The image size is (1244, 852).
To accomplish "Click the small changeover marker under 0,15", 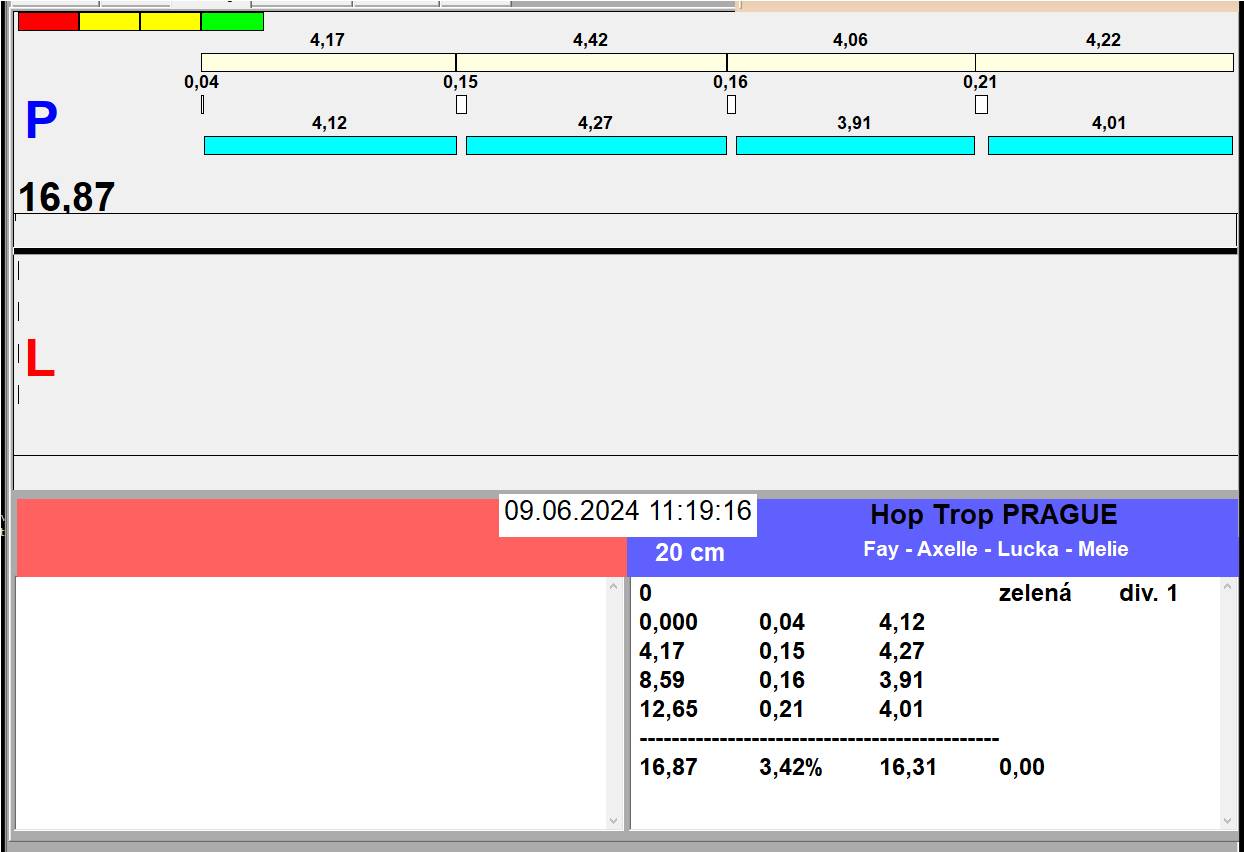I will pyautogui.click(x=461, y=104).
